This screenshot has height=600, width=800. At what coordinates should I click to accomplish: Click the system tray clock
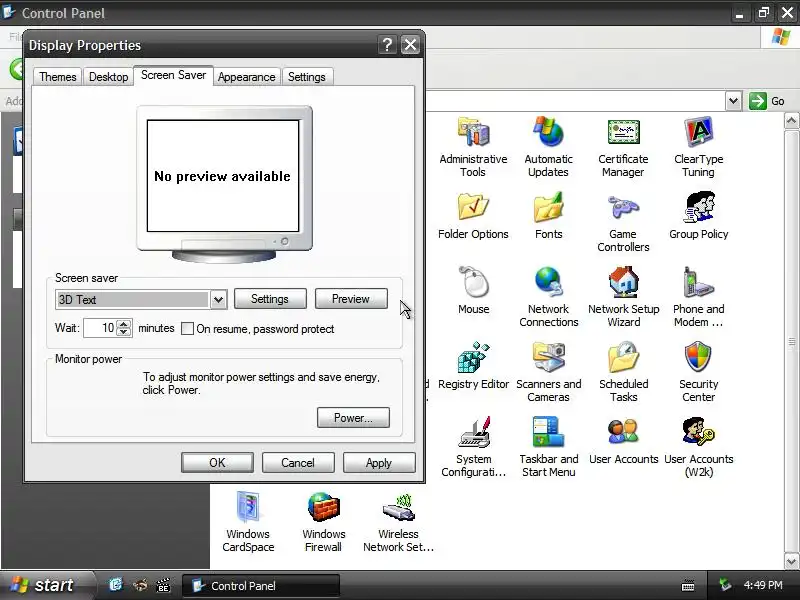tap(763, 585)
